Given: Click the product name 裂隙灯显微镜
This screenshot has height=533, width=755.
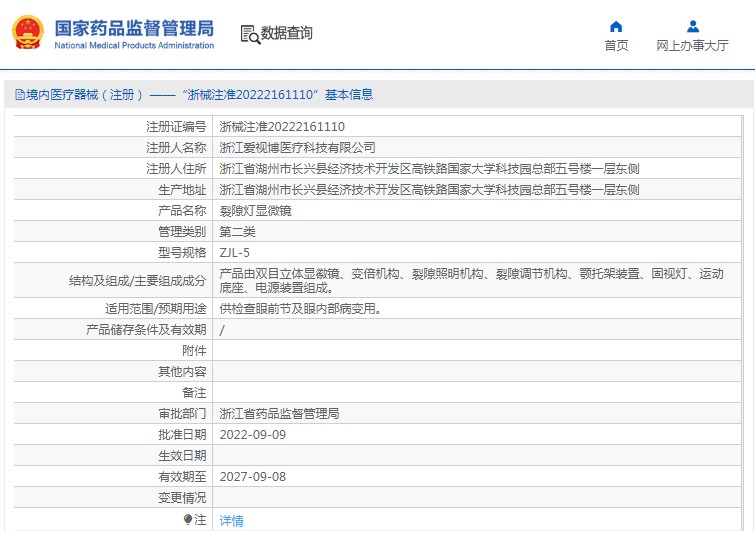Looking at the screenshot, I should pyautogui.click(x=256, y=211).
